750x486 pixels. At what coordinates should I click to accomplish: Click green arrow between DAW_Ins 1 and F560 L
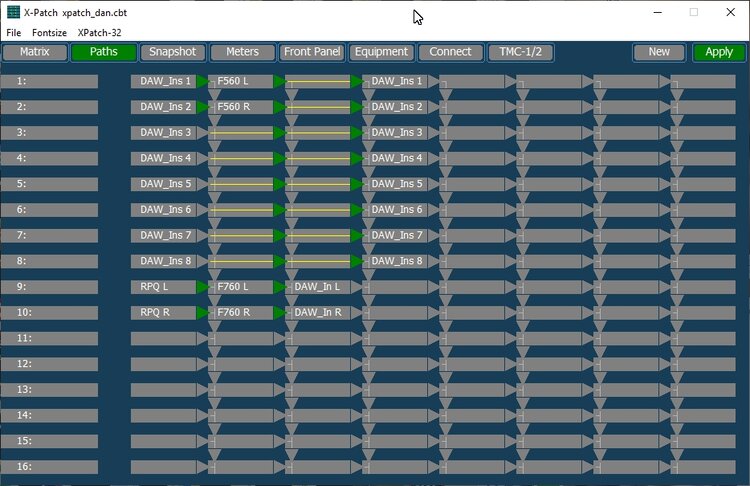coord(202,81)
